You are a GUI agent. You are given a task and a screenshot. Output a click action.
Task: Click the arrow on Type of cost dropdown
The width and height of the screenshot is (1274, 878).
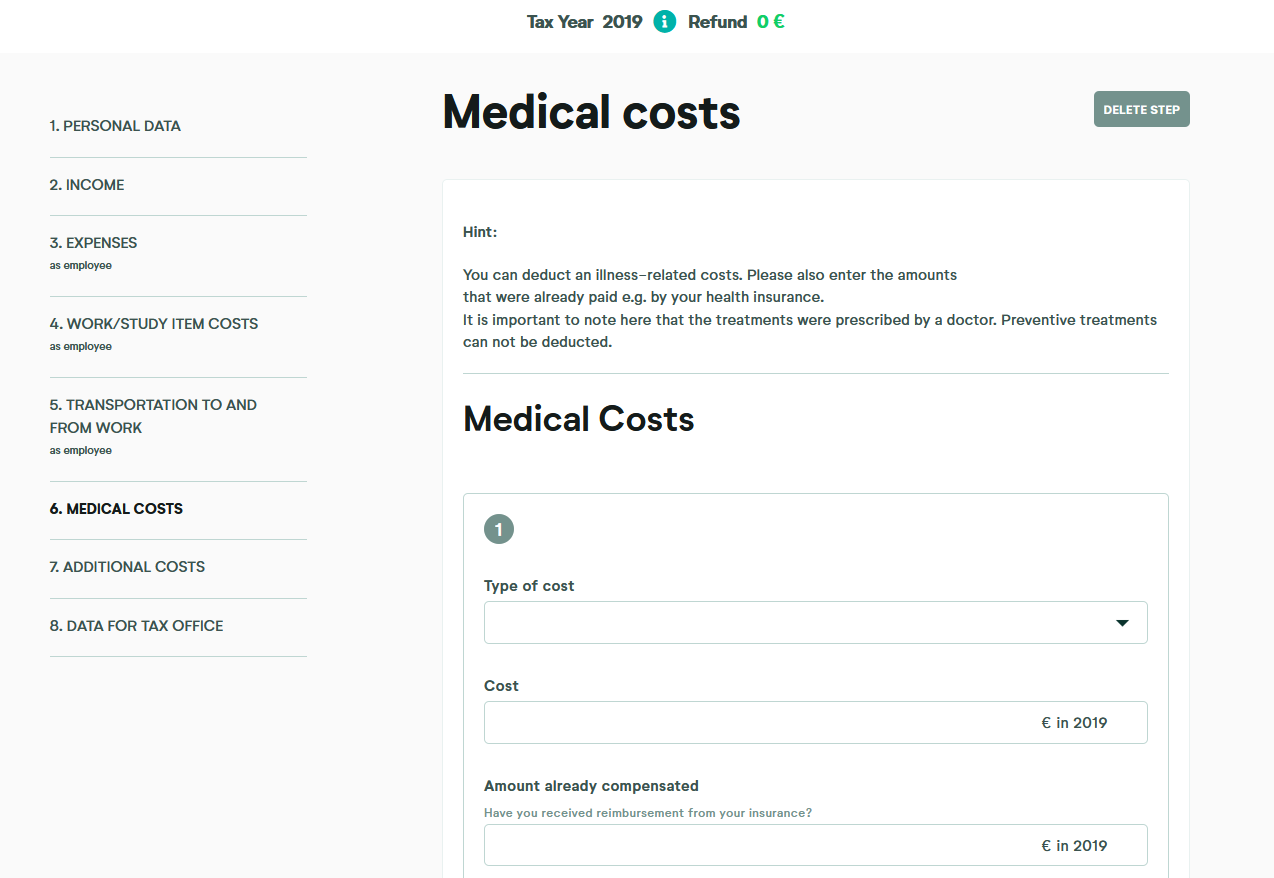tap(1122, 623)
